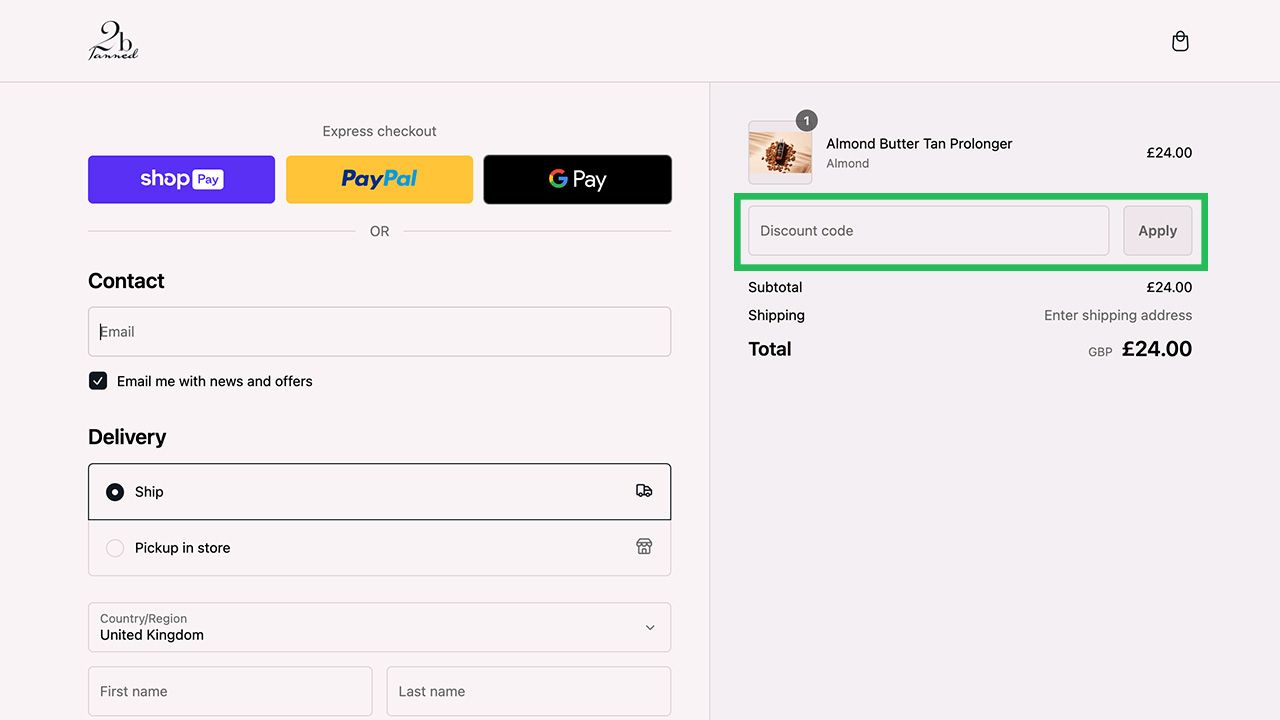Click the Almond variant label
This screenshot has height=720, width=1280.
(x=847, y=164)
